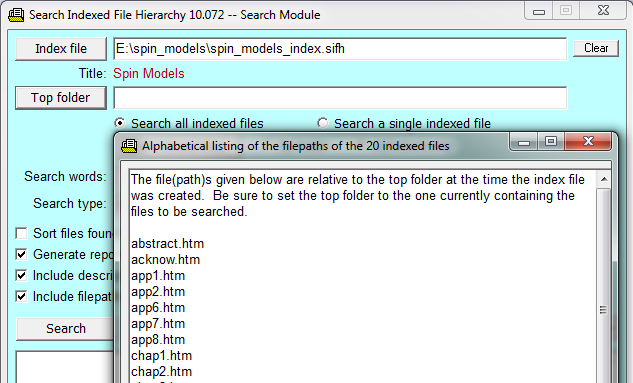
Task: Click the Top folder button
Action: point(61,98)
